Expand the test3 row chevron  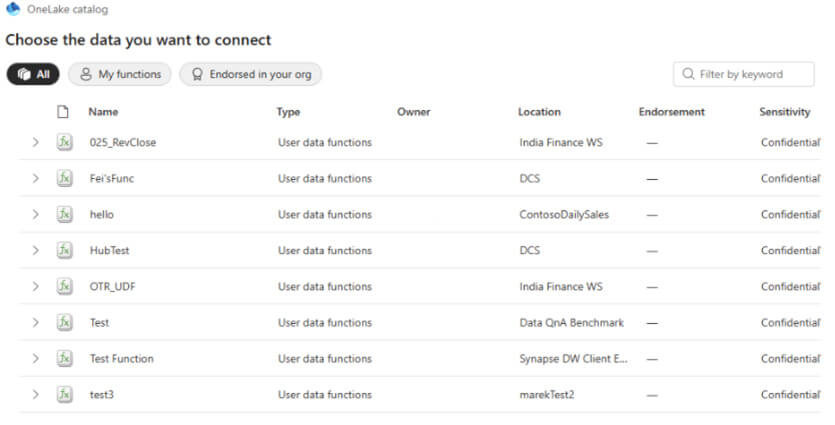coord(35,395)
